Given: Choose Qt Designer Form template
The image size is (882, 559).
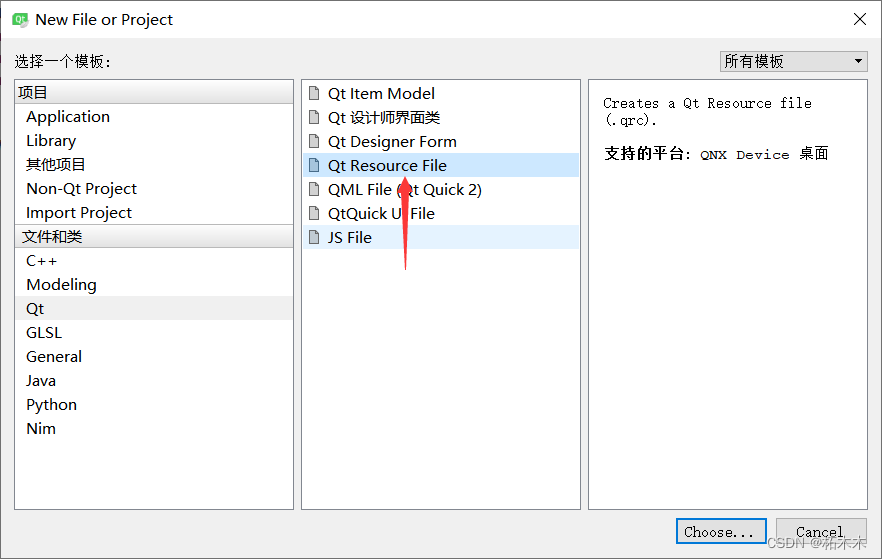Looking at the screenshot, I should pos(441,141).
